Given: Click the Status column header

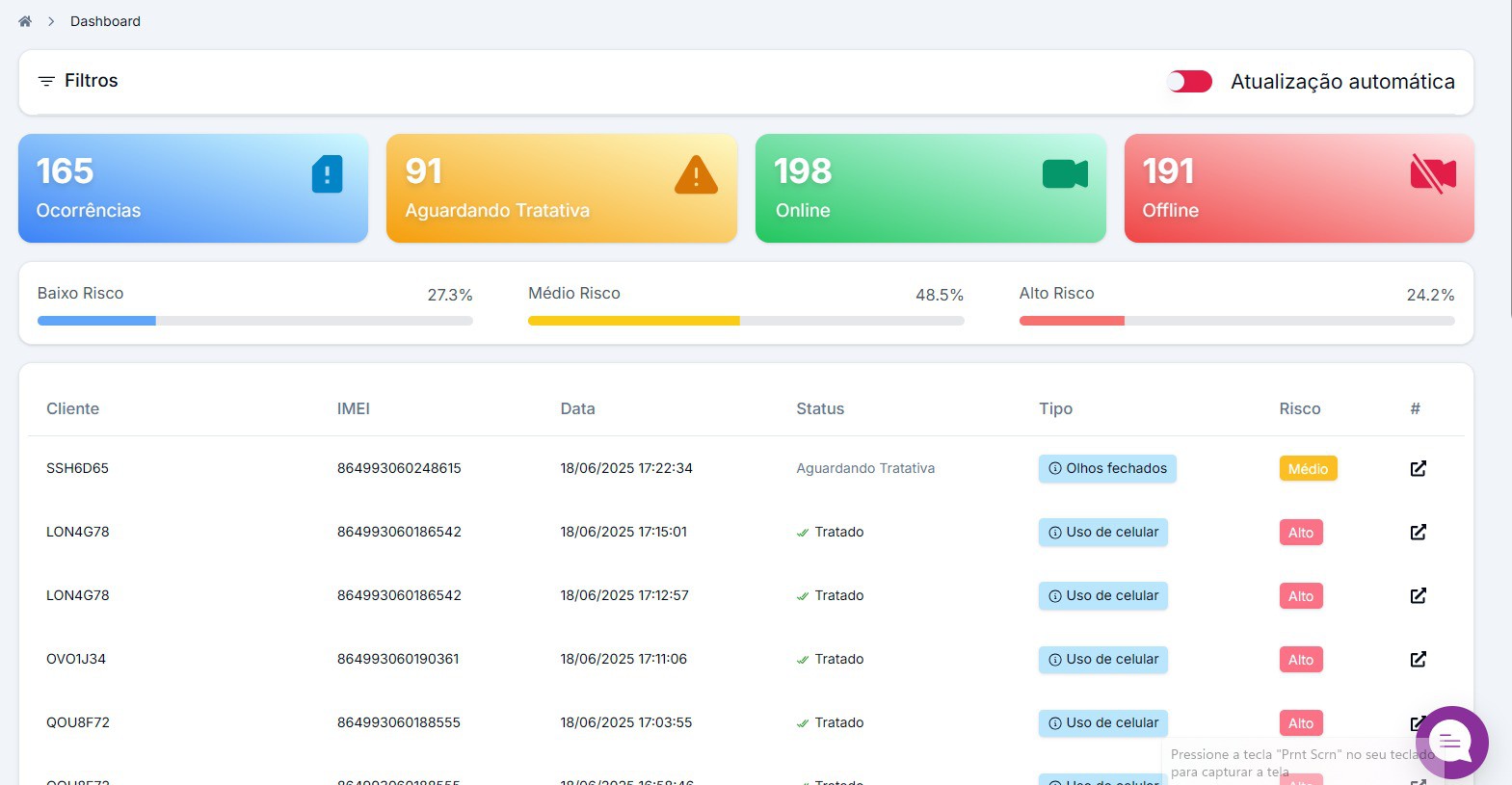Looking at the screenshot, I should [x=820, y=408].
